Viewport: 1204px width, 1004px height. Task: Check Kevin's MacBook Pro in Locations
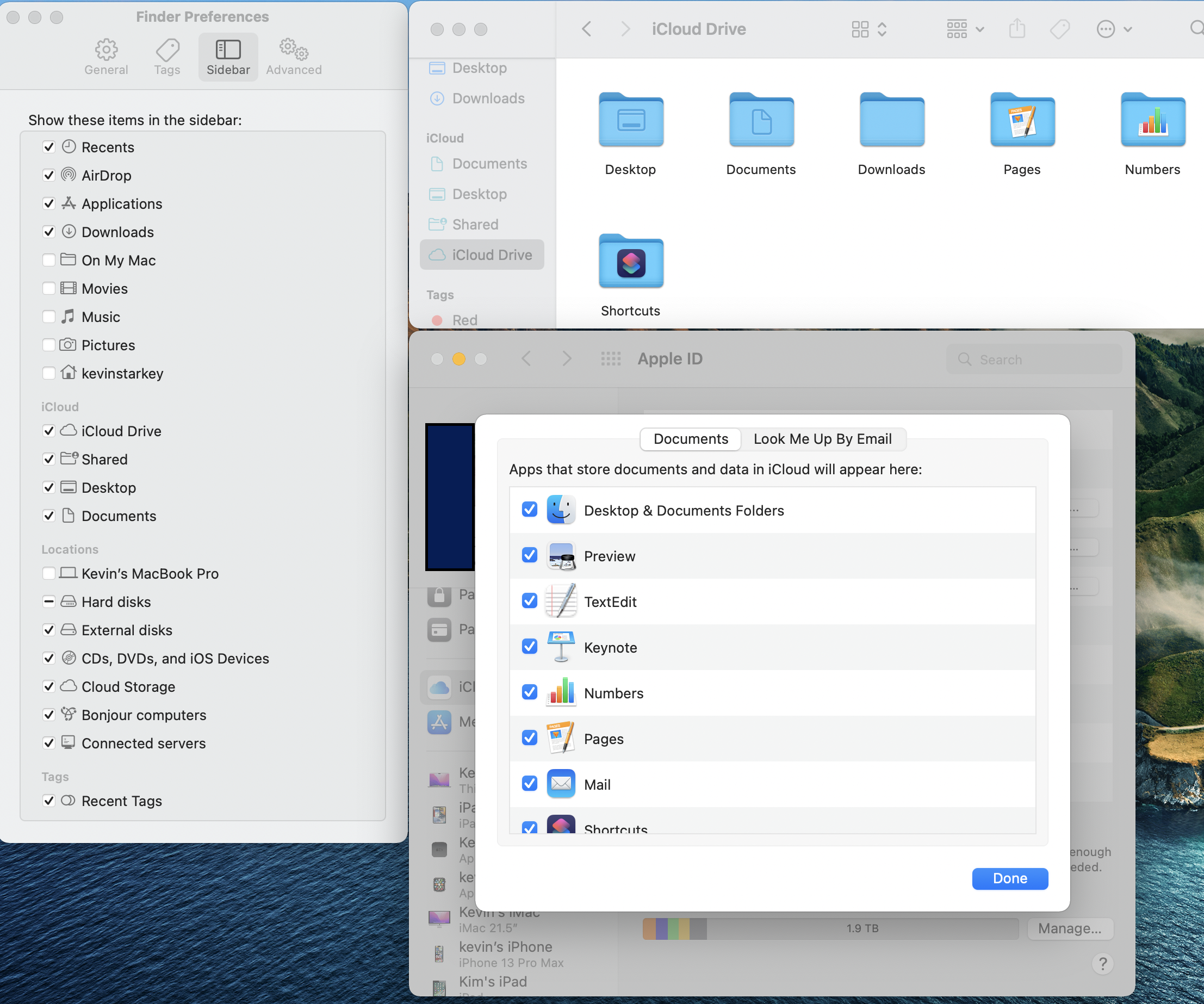(49, 573)
